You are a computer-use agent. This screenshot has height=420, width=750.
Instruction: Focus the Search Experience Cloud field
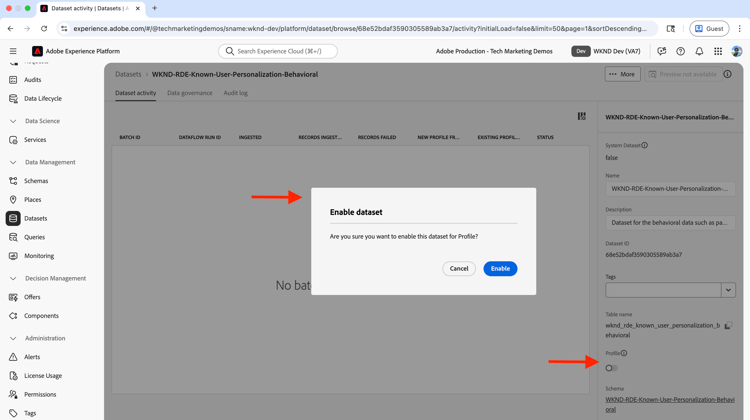click(x=278, y=51)
